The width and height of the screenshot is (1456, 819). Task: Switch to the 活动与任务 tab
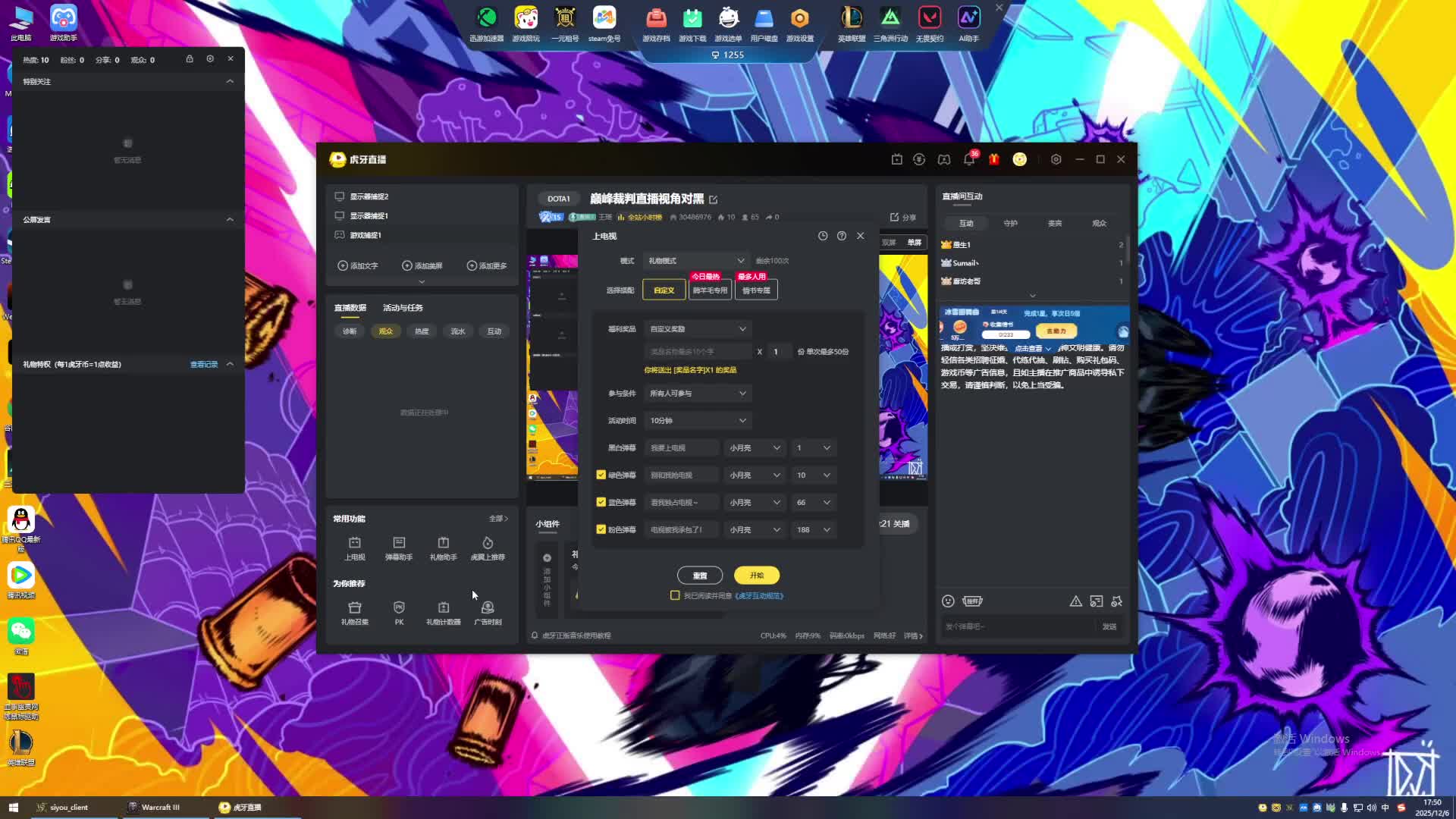click(x=403, y=308)
